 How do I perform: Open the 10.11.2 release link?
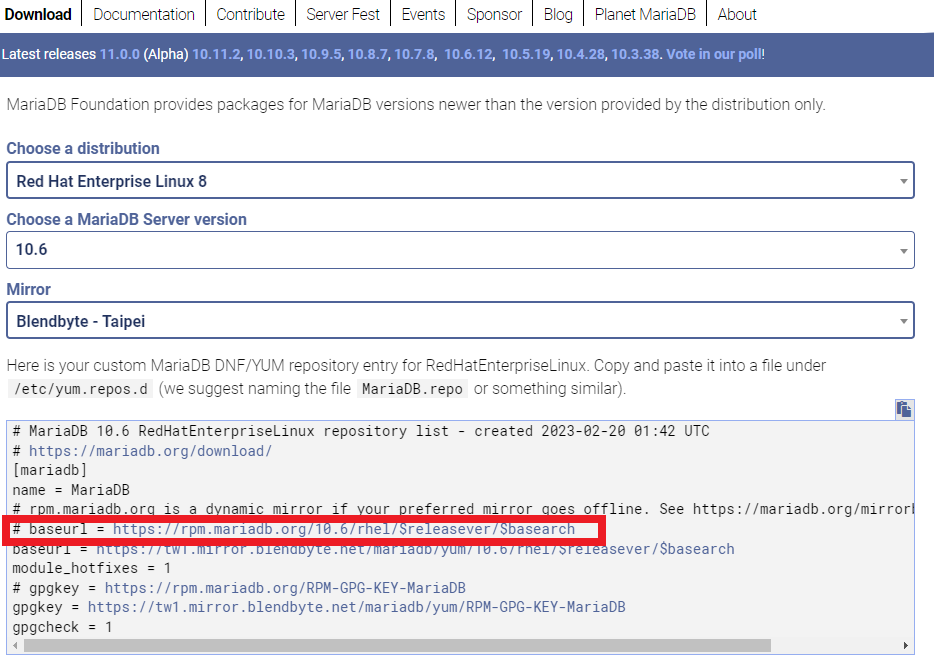(x=216, y=54)
